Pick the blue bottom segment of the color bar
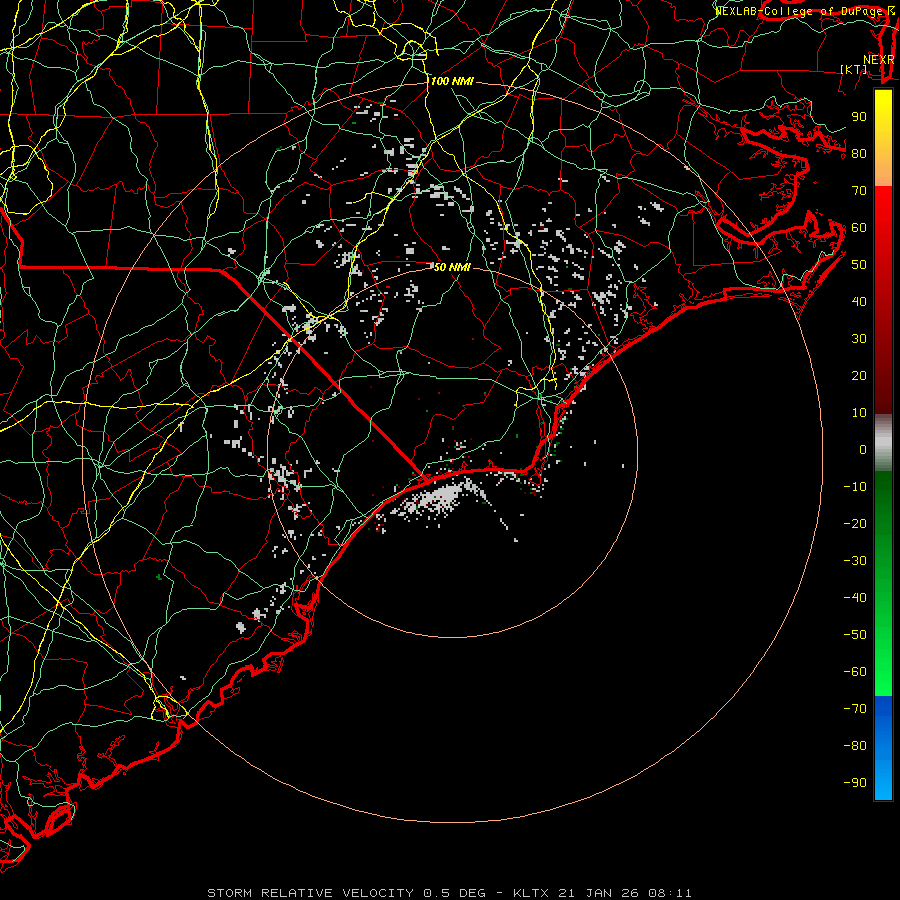The width and height of the screenshot is (900, 900). coord(883,748)
